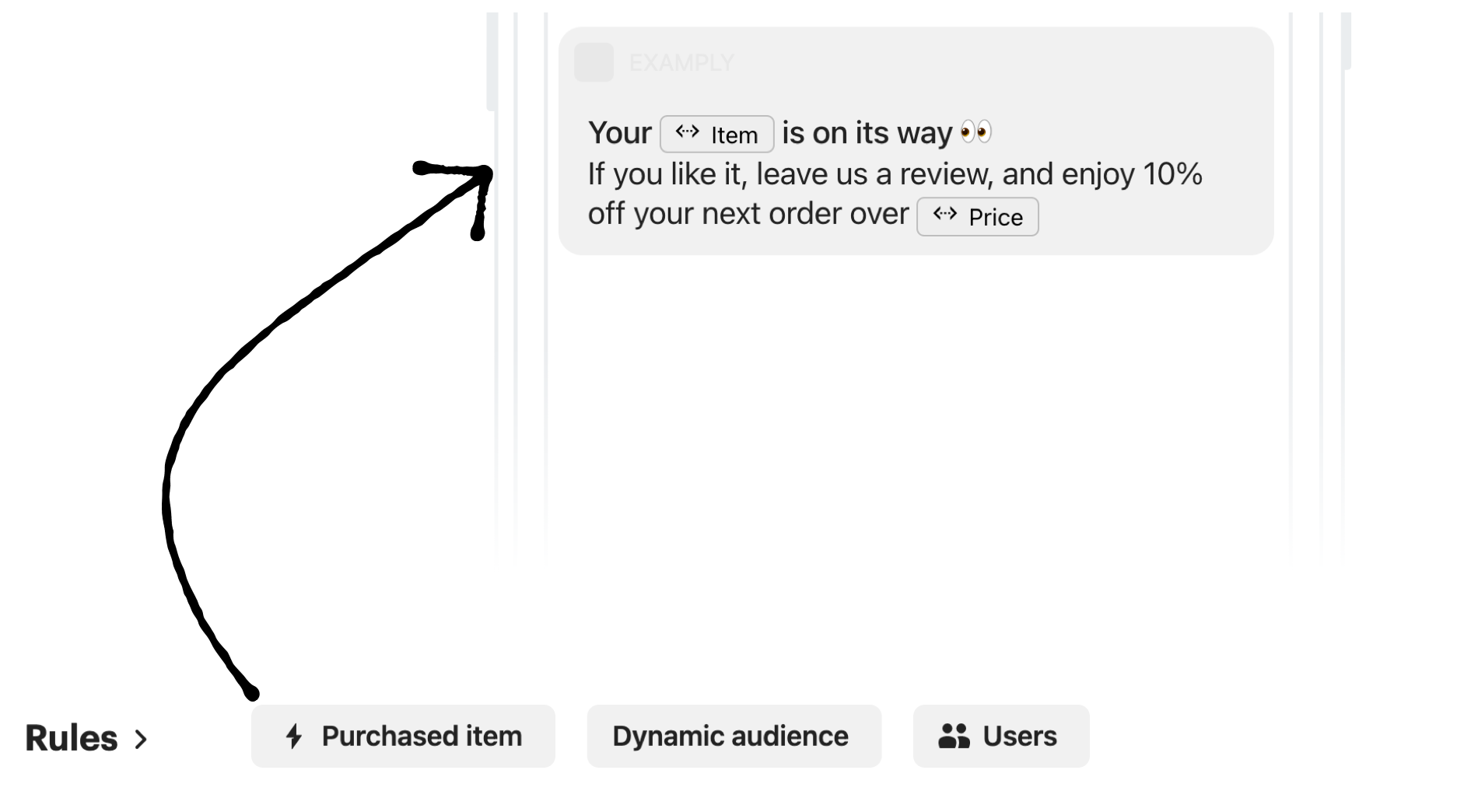The width and height of the screenshot is (1478, 812).
Task: Select the Purchased item rule label
Action: coord(422,736)
